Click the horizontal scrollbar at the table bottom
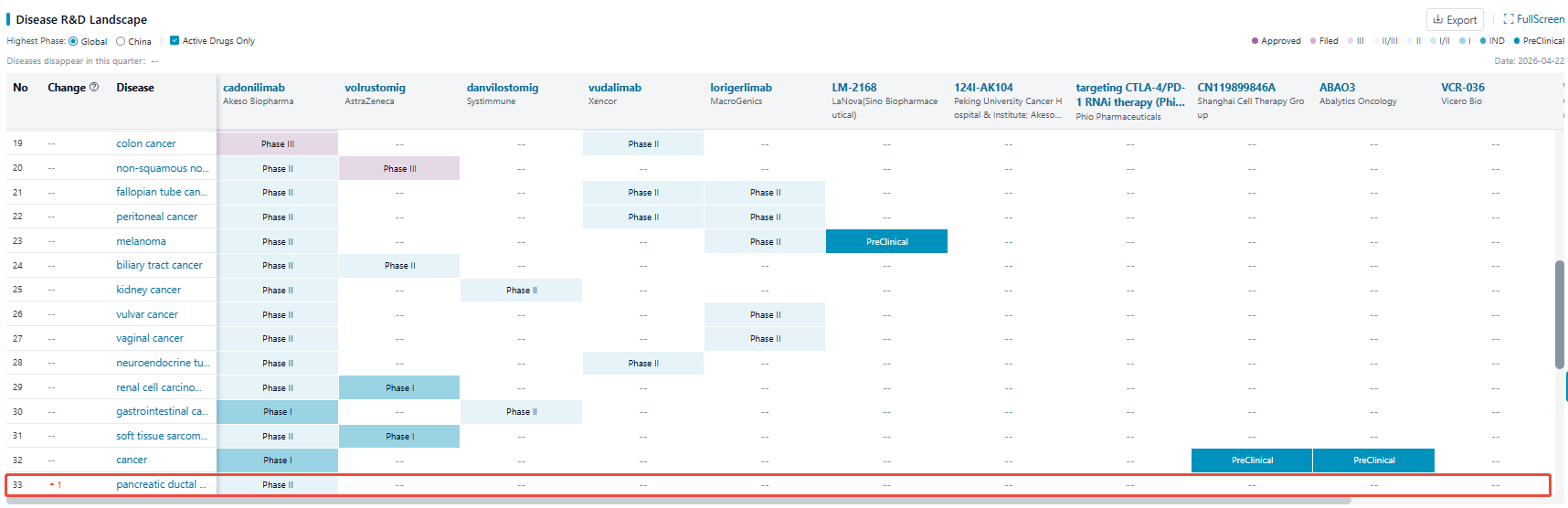Viewport: 1568px width, 508px height. coord(676,501)
